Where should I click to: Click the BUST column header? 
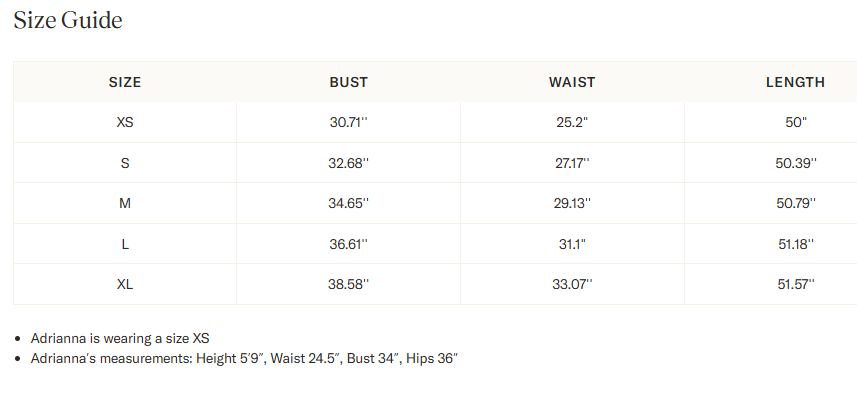tap(349, 82)
